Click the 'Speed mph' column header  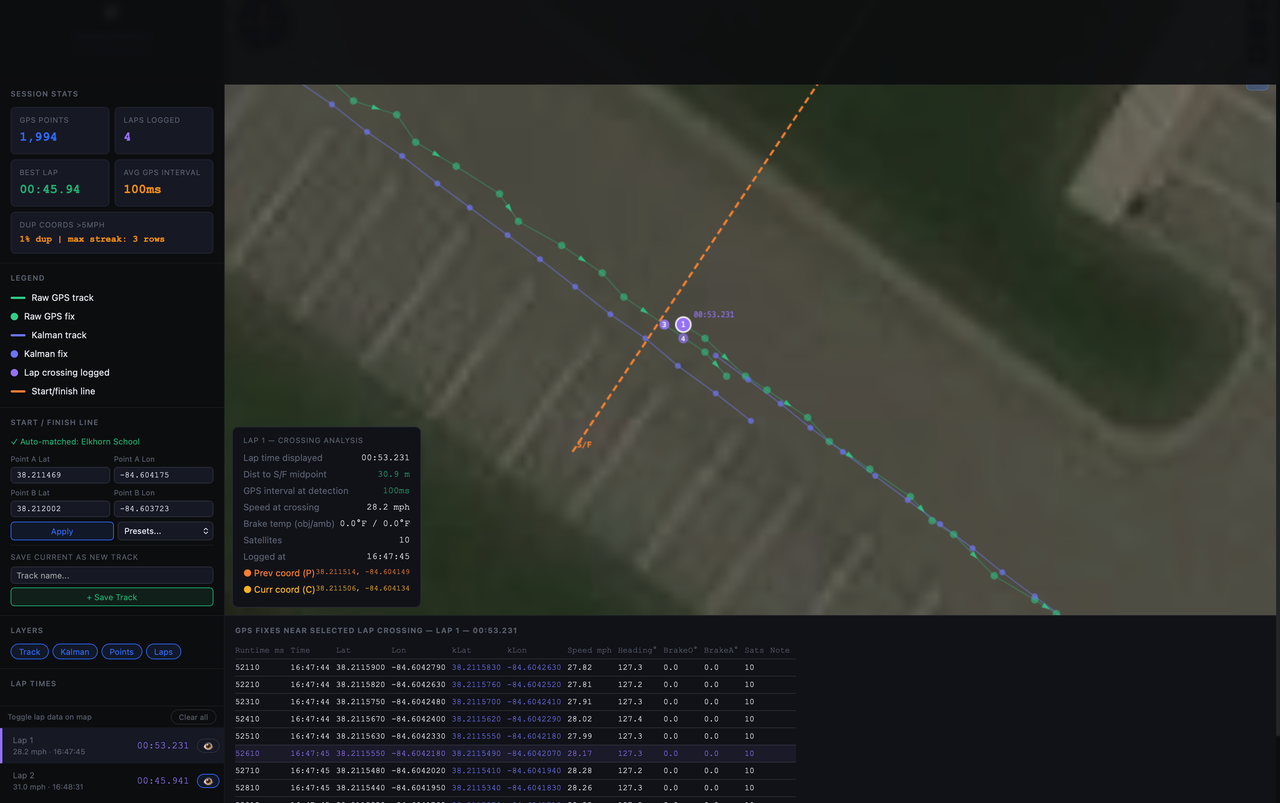click(x=589, y=650)
